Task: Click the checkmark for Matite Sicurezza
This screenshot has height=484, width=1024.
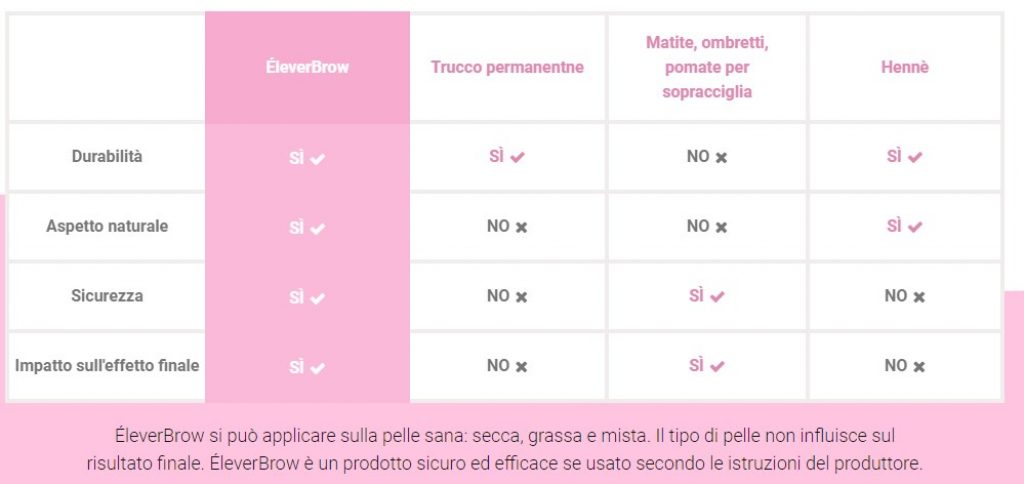Action: pyautogui.click(x=717, y=297)
